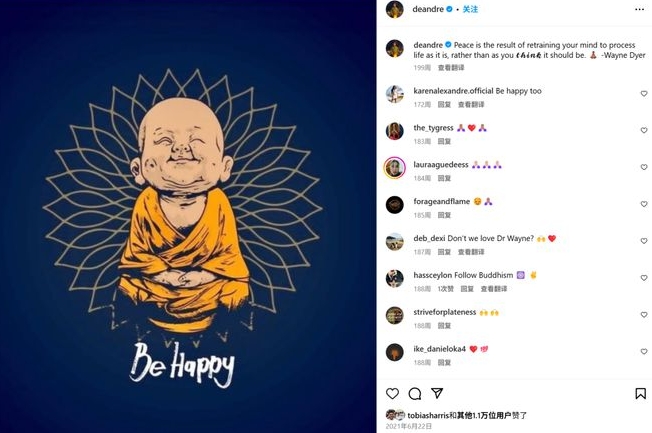The width and height of the screenshot is (652, 433).
Task: Like the post with the heart icon
Action: point(392,393)
